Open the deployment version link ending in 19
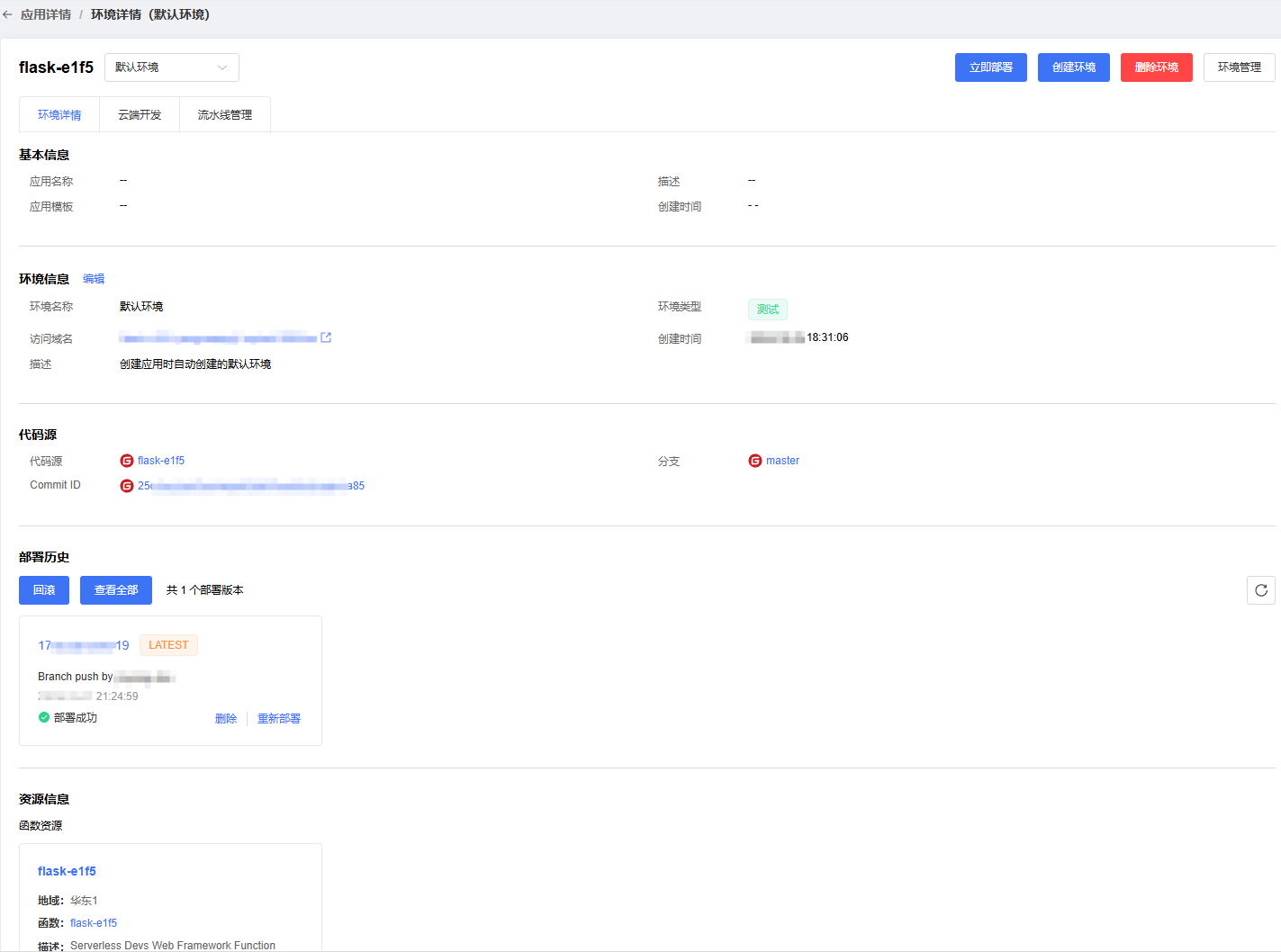The width and height of the screenshot is (1281, 952). pyautogui.click(x=84, y=645)
